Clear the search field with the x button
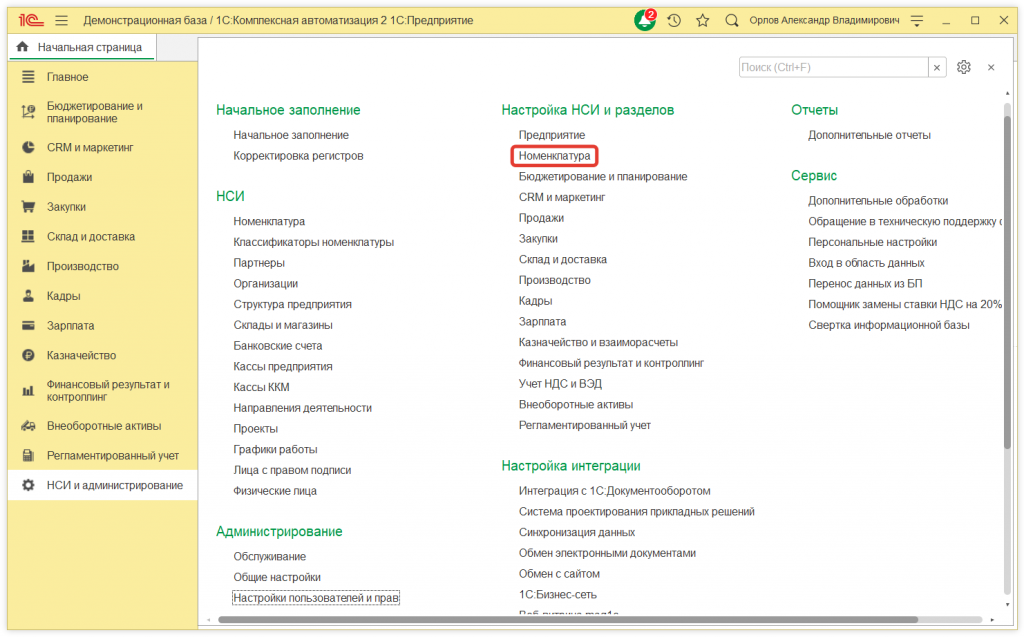Viewport: 1024px width, 637px height. [x=937, y=67]
